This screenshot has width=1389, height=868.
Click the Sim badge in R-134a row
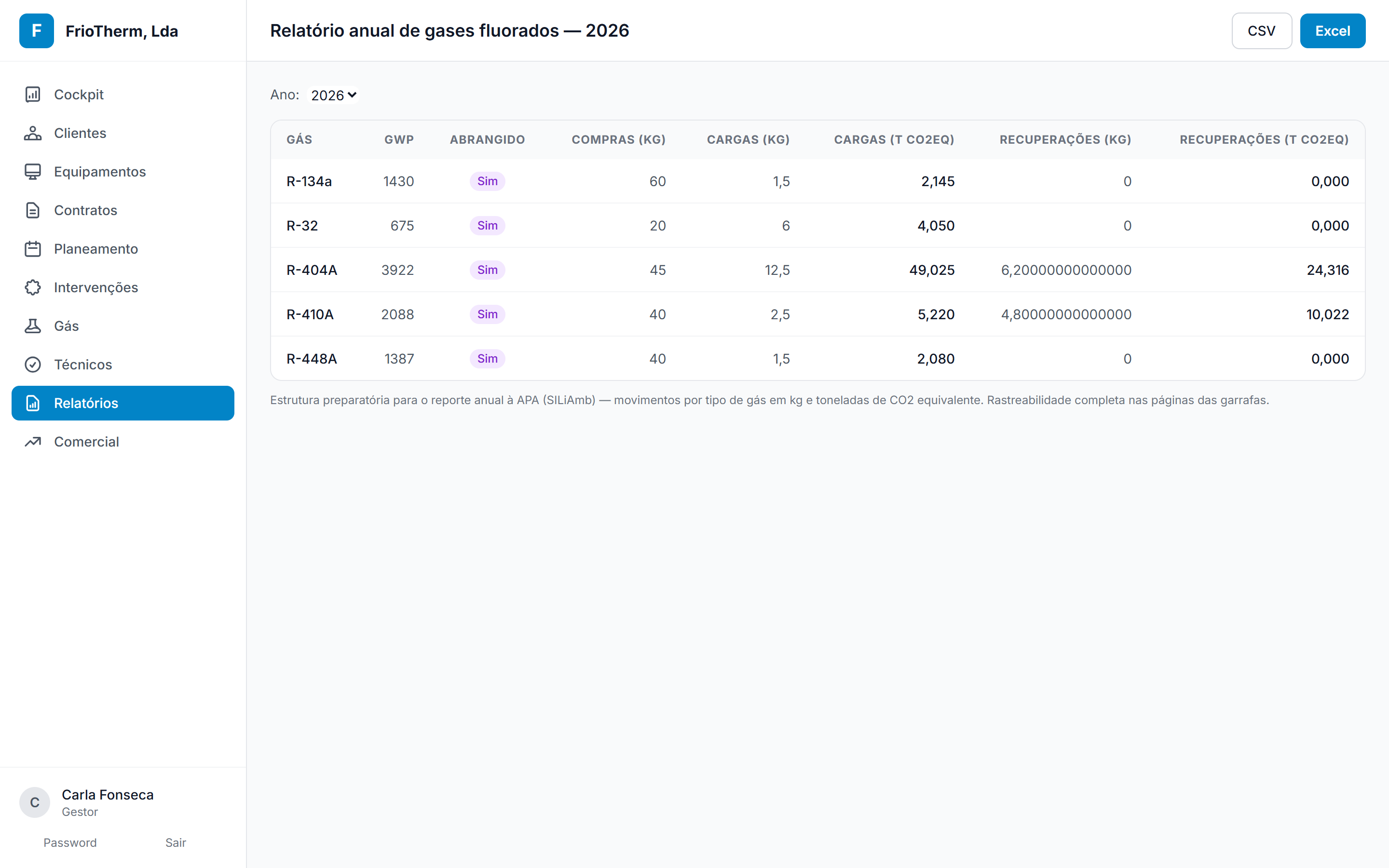(487, 181)
